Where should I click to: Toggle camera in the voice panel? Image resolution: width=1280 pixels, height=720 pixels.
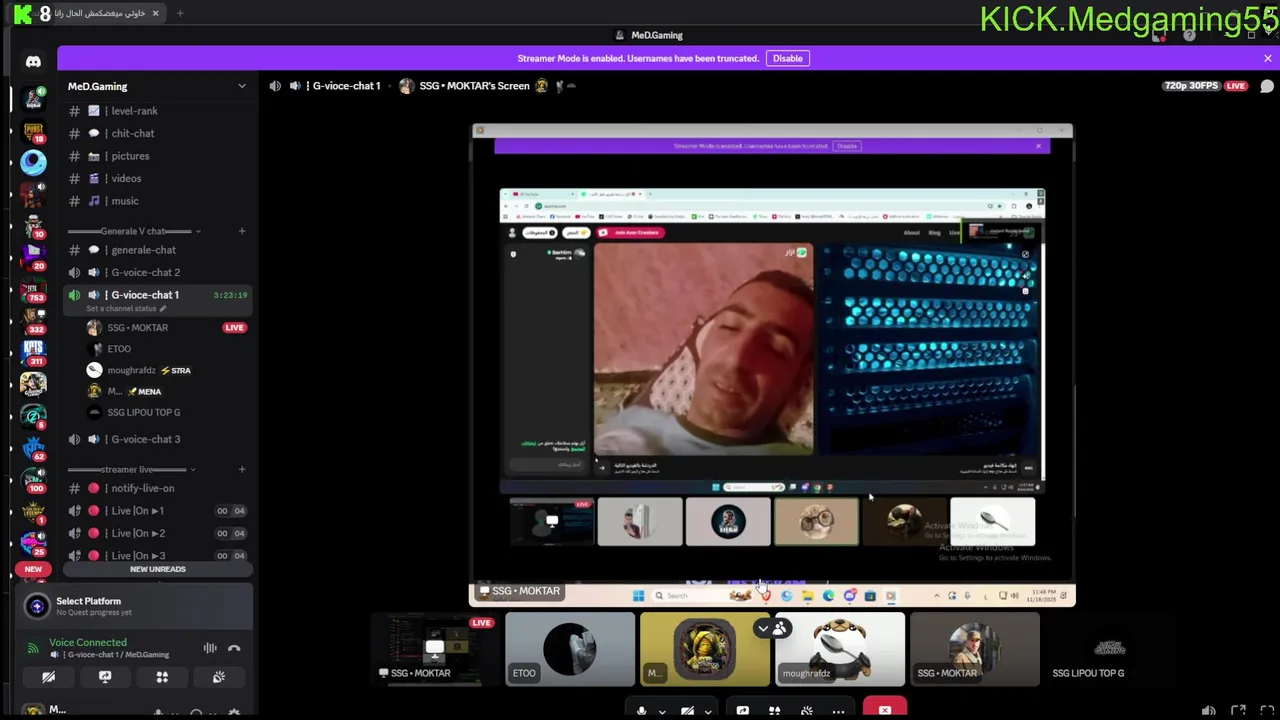click(x=48, y=677)
